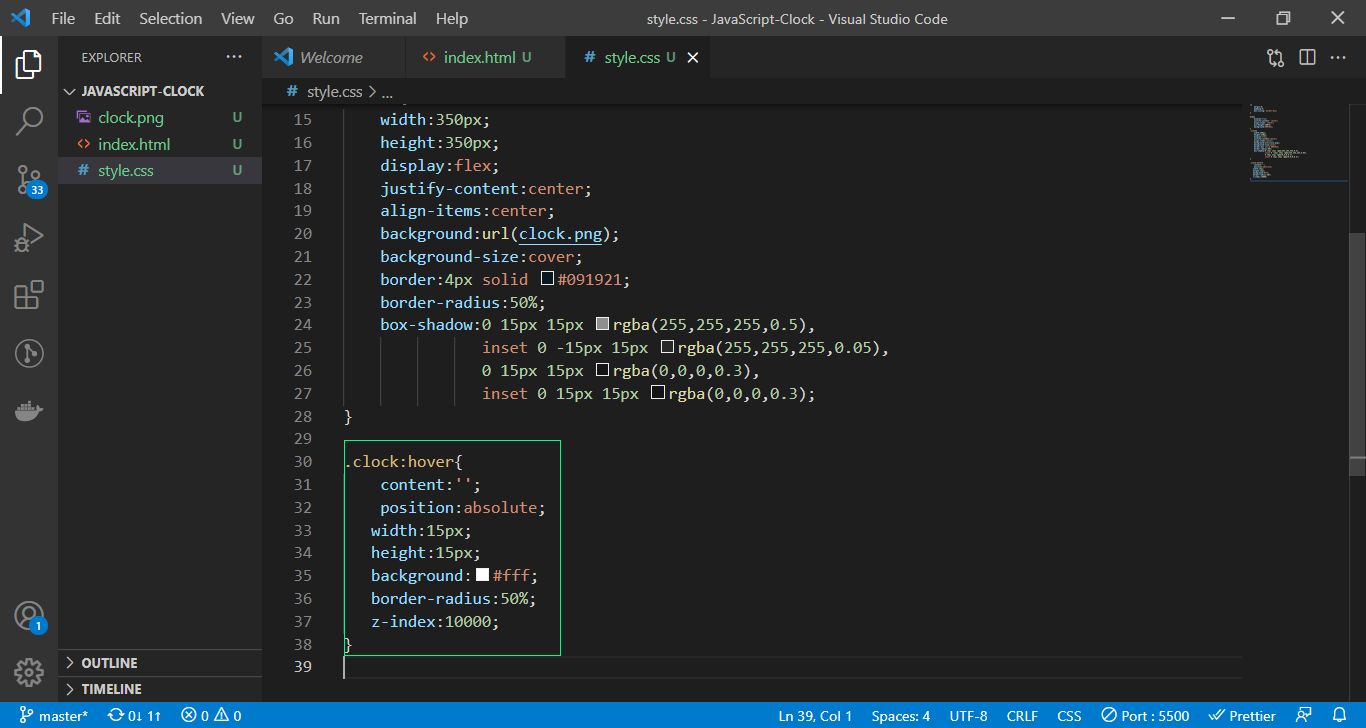Open Explorer Views and More Actions ellipsis
Image resolution: width=1366 pixels, height=728 pixels.
(234, 57)
